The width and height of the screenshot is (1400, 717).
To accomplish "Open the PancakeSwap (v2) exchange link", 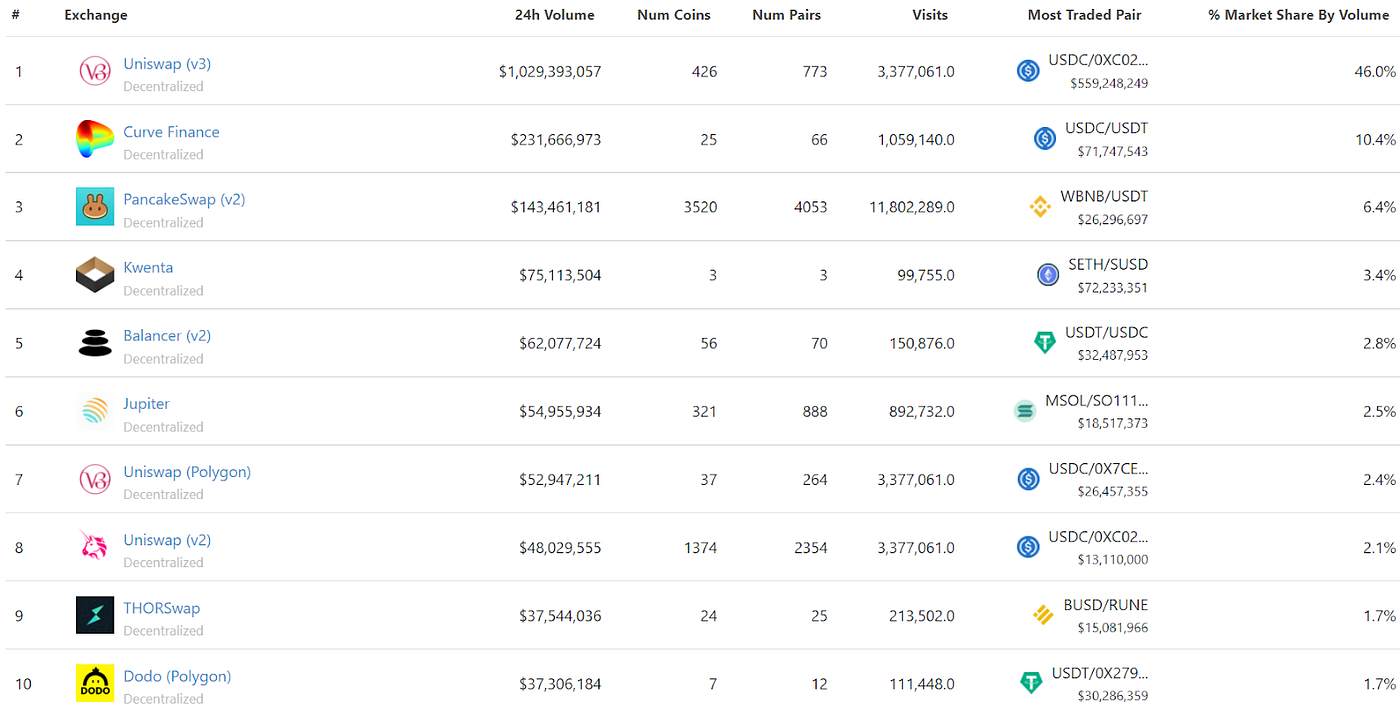I will (184, 200).
